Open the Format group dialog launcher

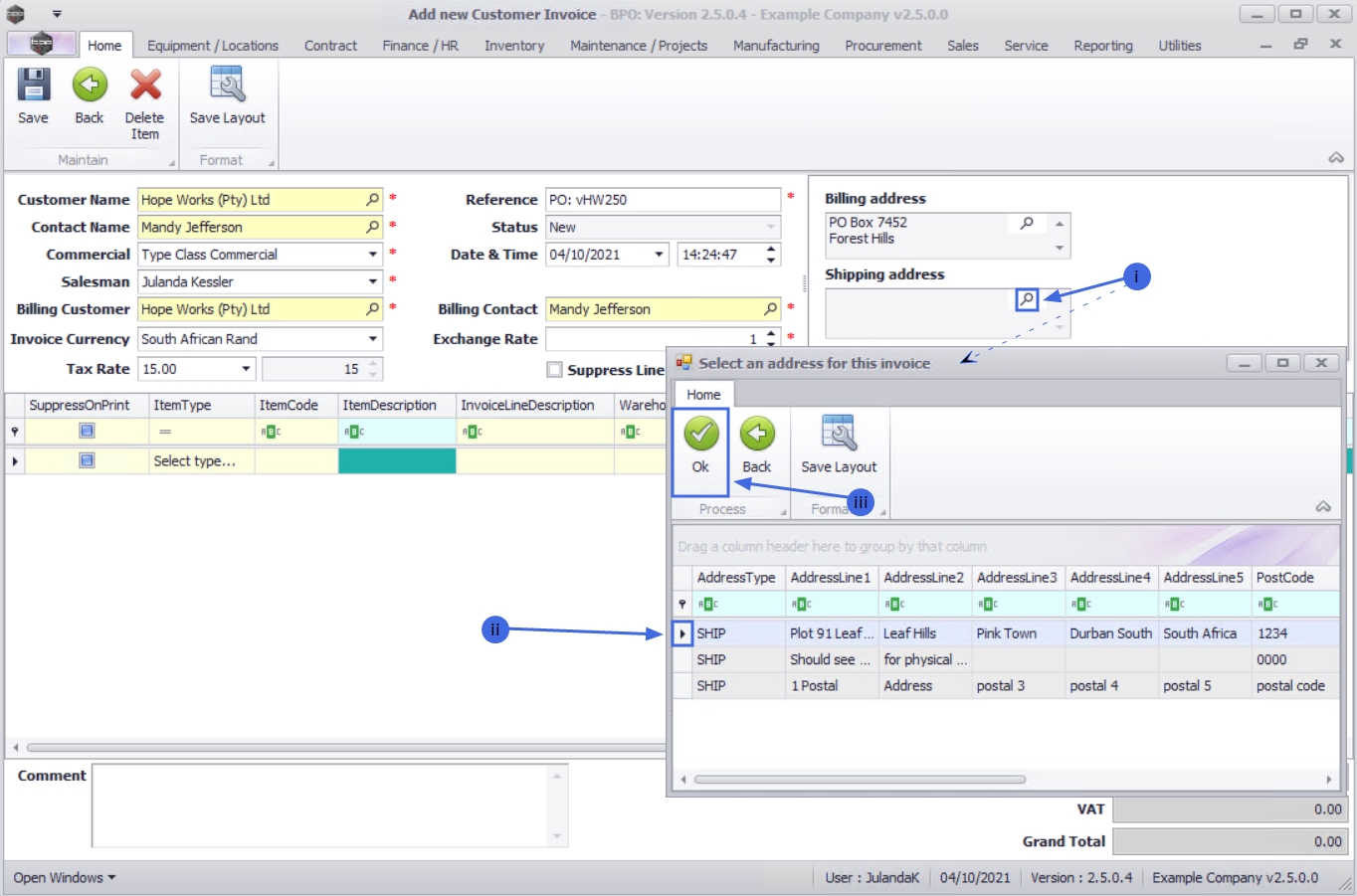click(271, 162)
